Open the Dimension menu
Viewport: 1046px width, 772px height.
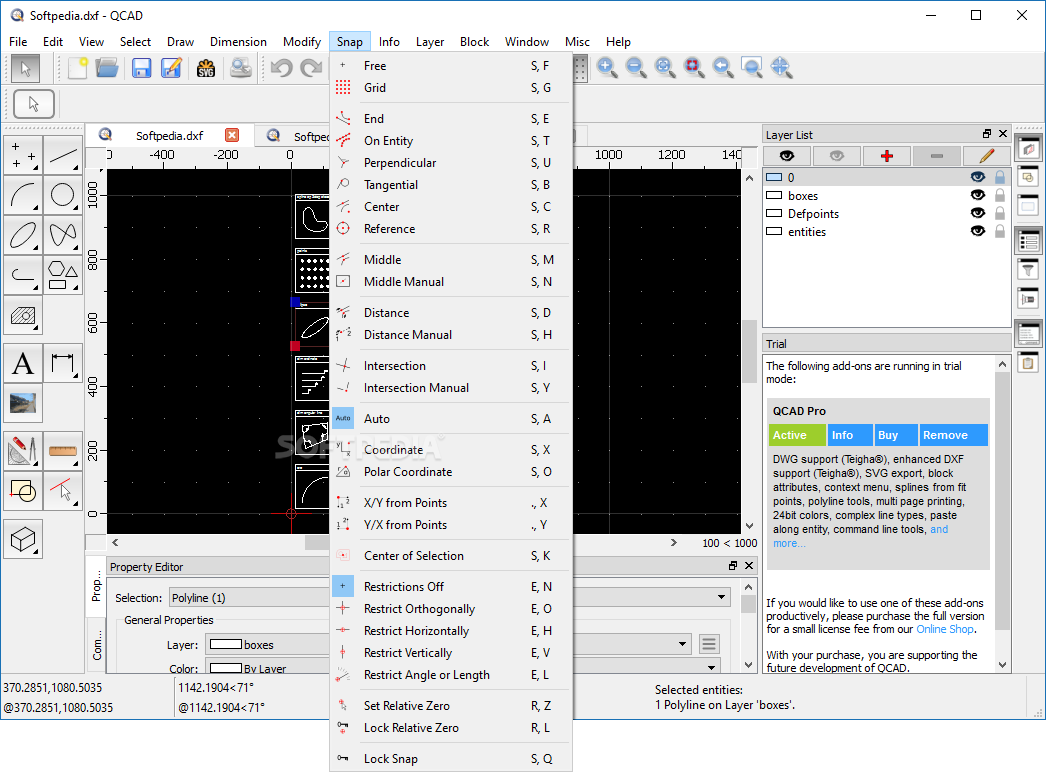238,41
